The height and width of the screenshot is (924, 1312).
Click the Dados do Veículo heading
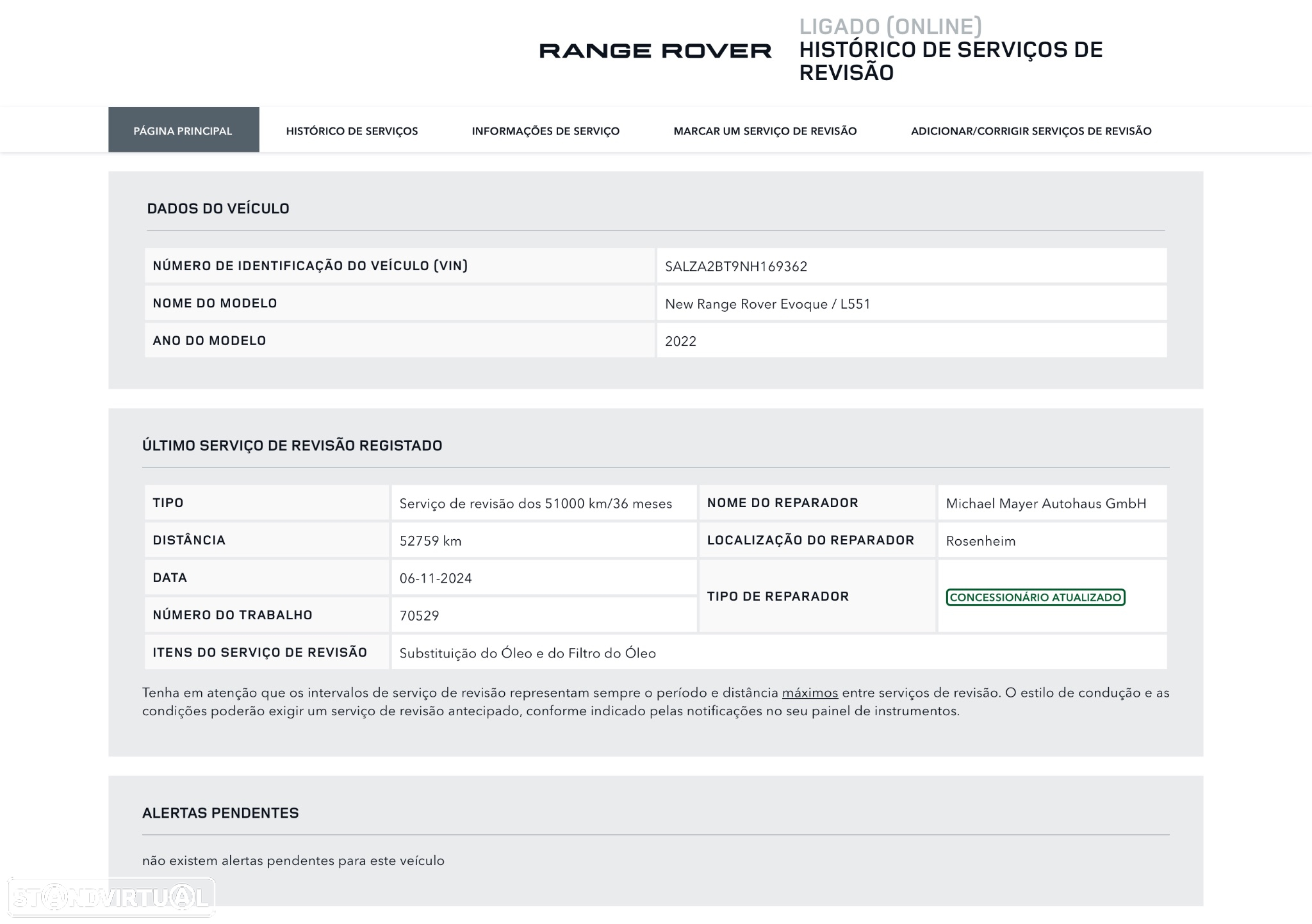point(218,208)
